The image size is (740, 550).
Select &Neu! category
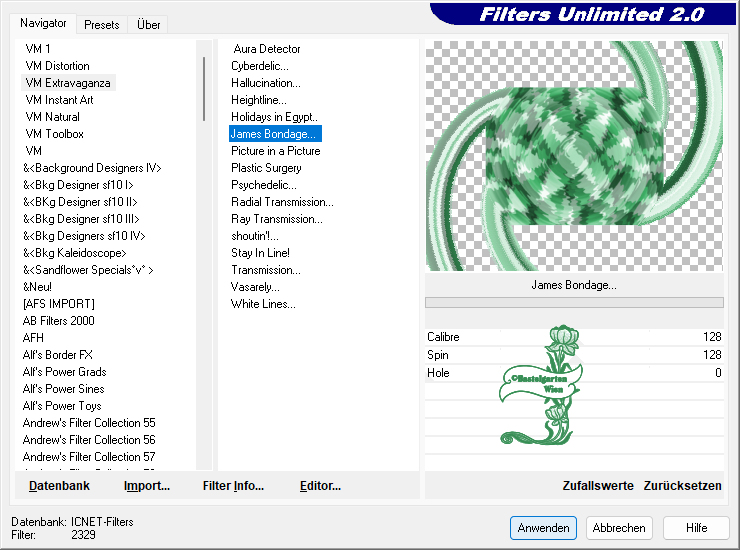37,287
